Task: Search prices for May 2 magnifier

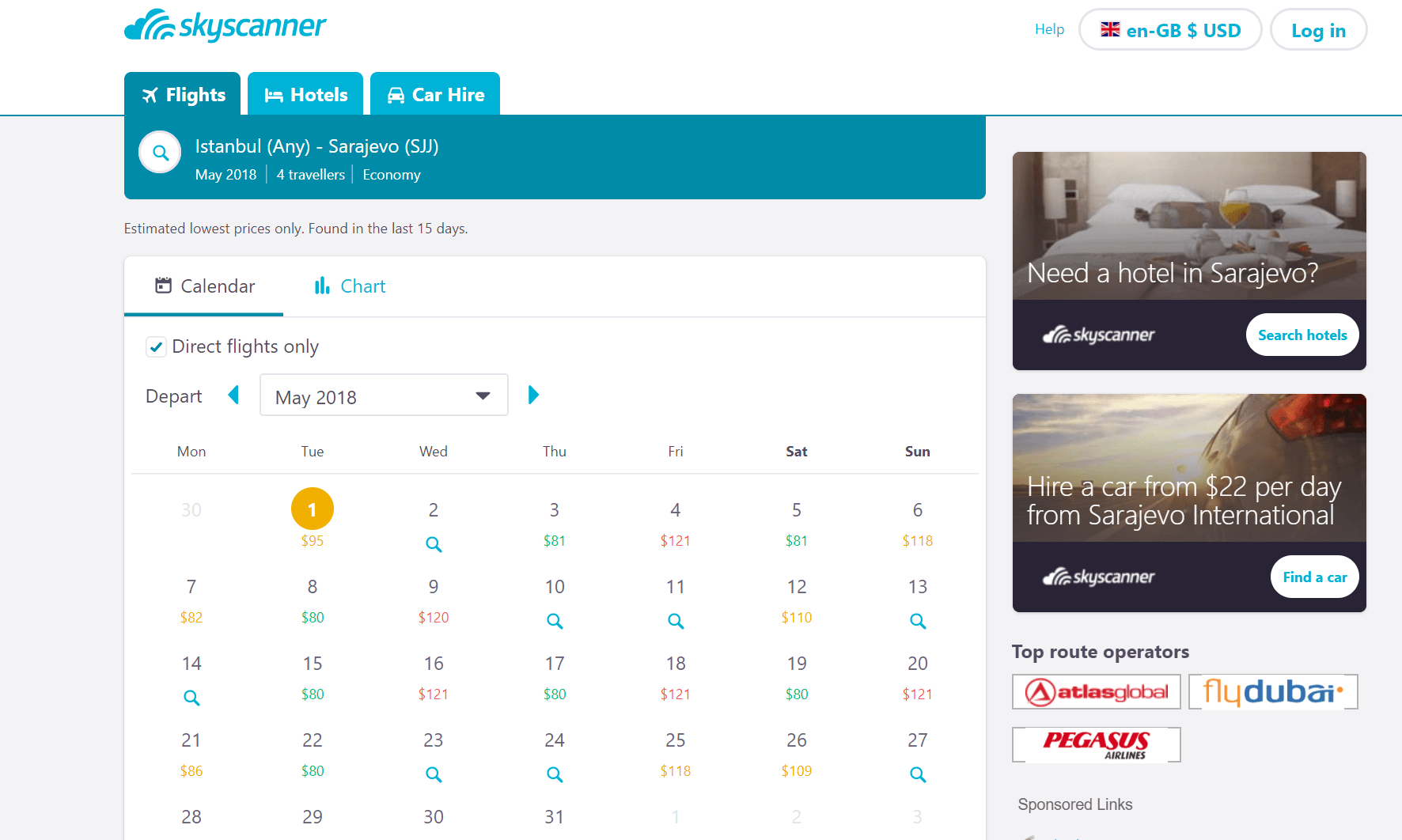Action: pos(434,544)
